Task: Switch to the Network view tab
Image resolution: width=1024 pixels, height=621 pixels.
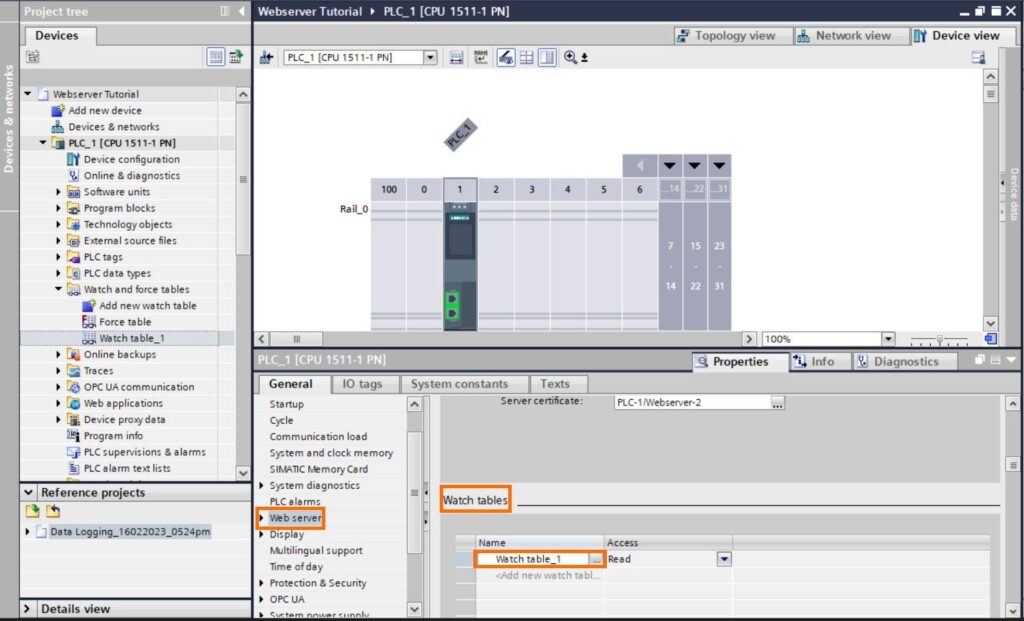Action: pos(844,36)
